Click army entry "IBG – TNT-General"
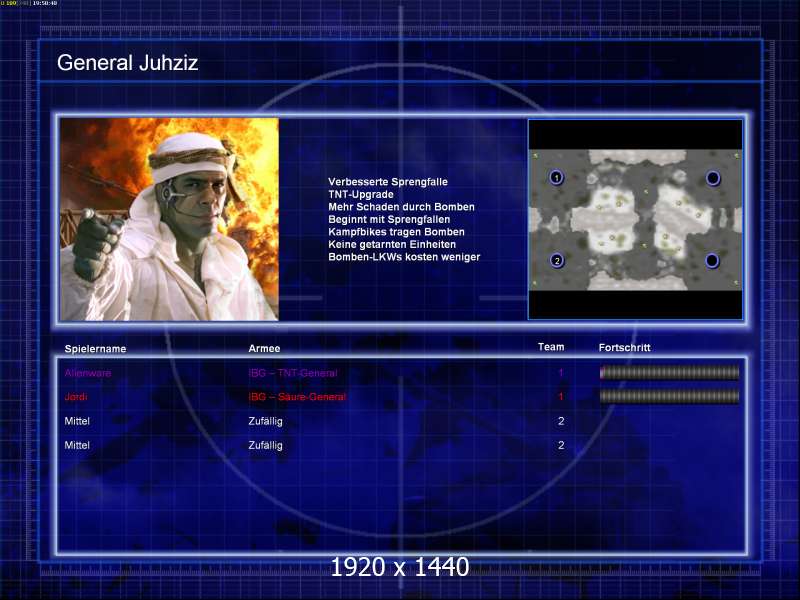Viewport: 800px width, 600px height. (293, 373)
